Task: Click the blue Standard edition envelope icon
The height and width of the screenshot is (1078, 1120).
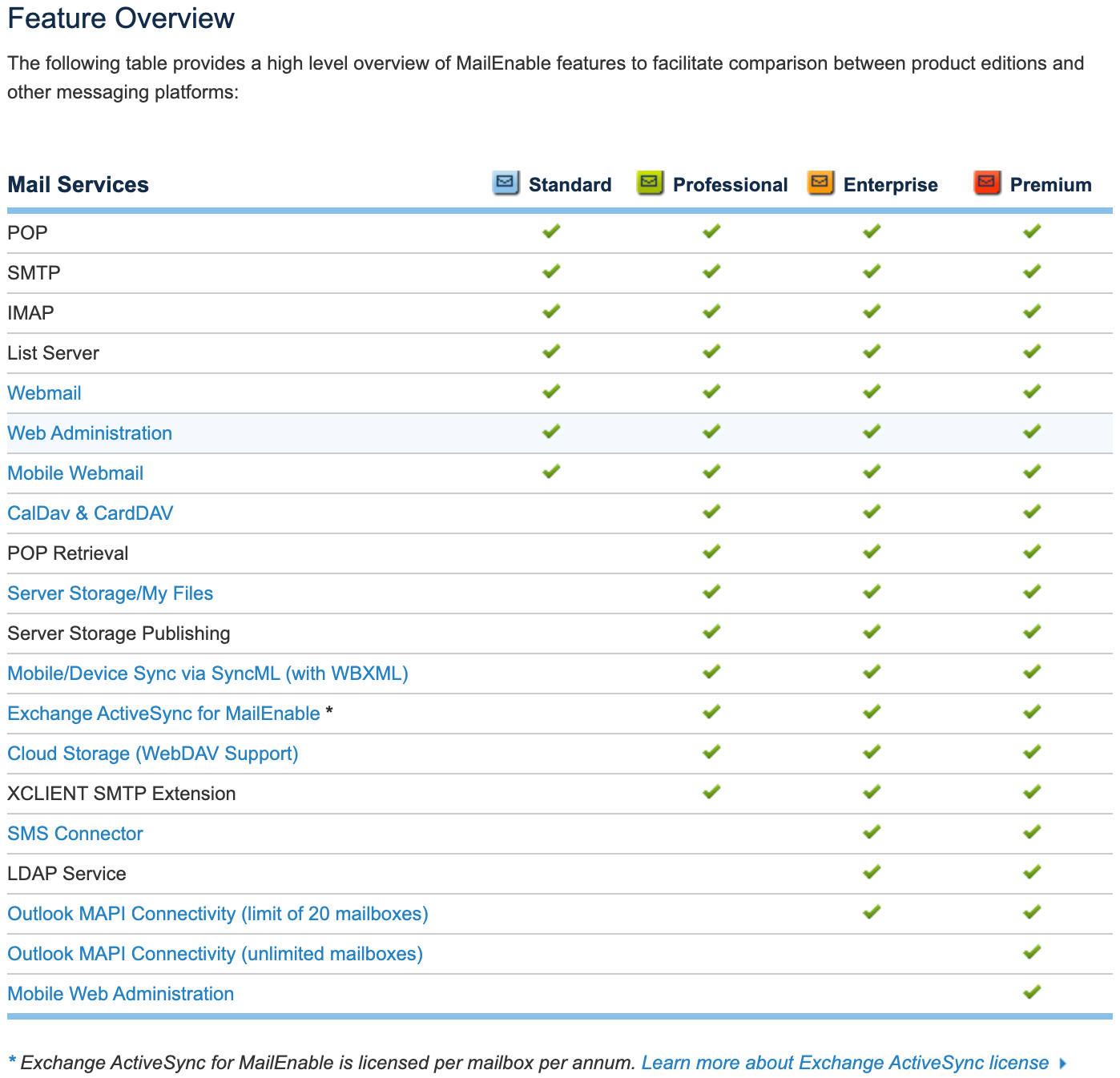Action: point(506,183)
